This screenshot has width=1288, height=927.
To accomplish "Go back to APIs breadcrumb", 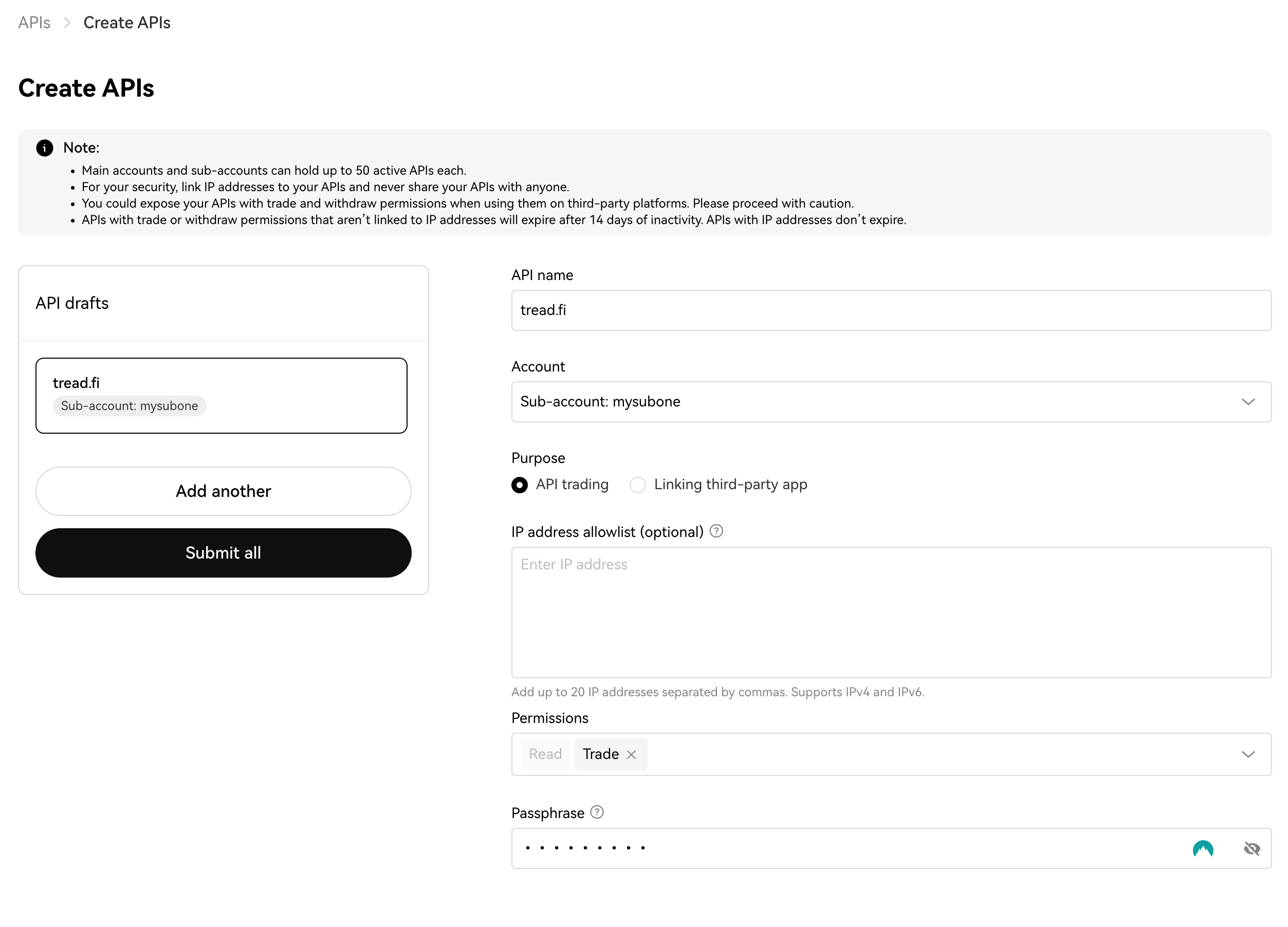I will click(34, 23).
